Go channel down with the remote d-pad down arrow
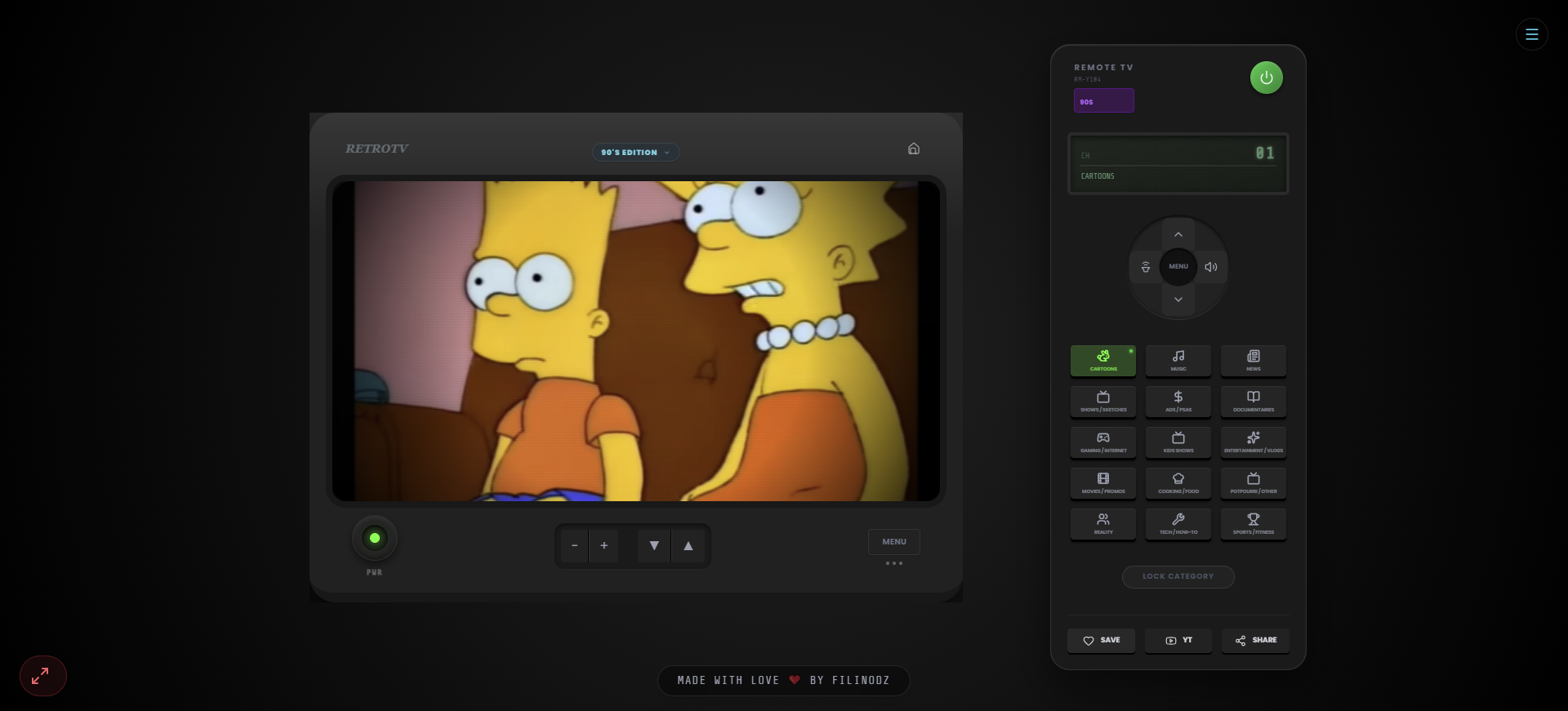 pos(1178,300)
